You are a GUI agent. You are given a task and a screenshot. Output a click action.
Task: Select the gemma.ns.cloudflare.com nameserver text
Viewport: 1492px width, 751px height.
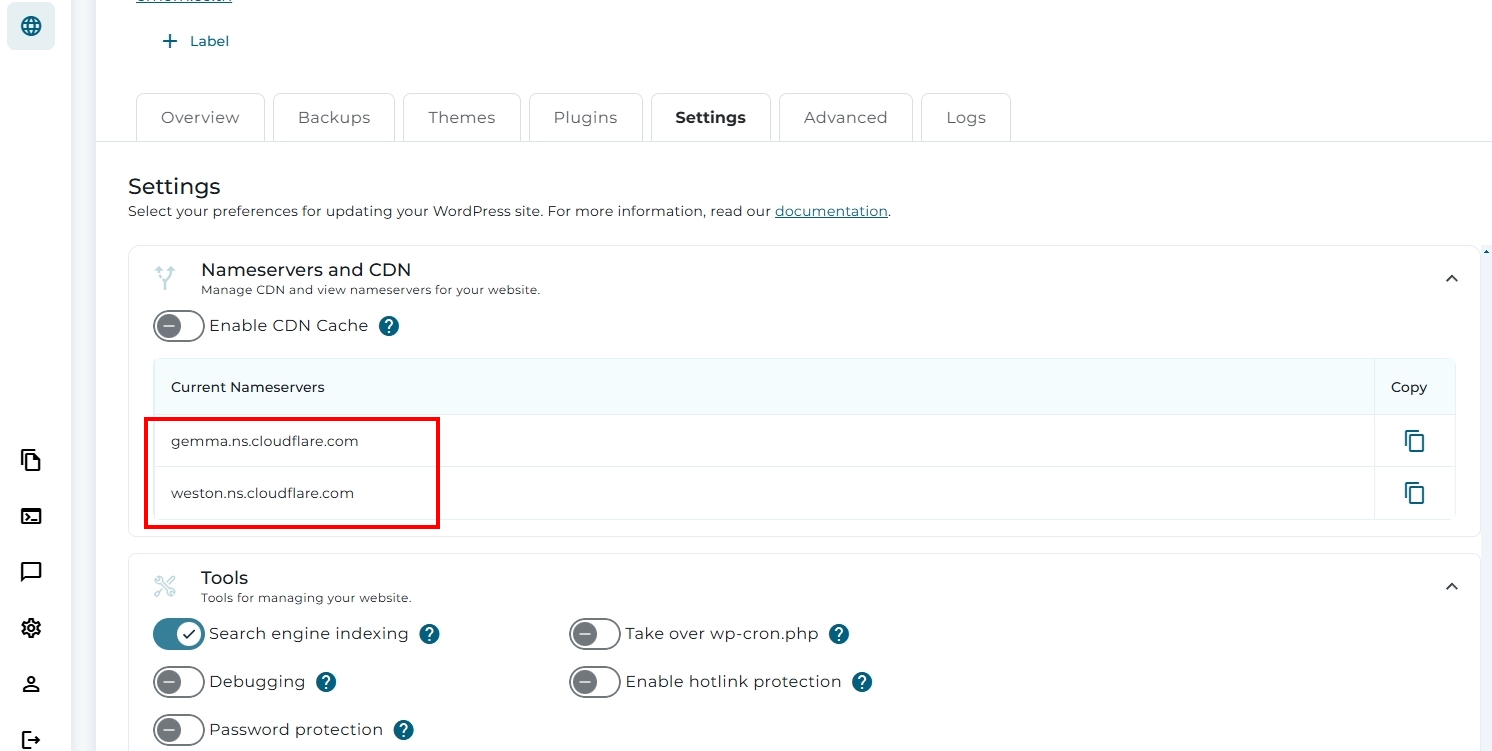pos(264,441)
